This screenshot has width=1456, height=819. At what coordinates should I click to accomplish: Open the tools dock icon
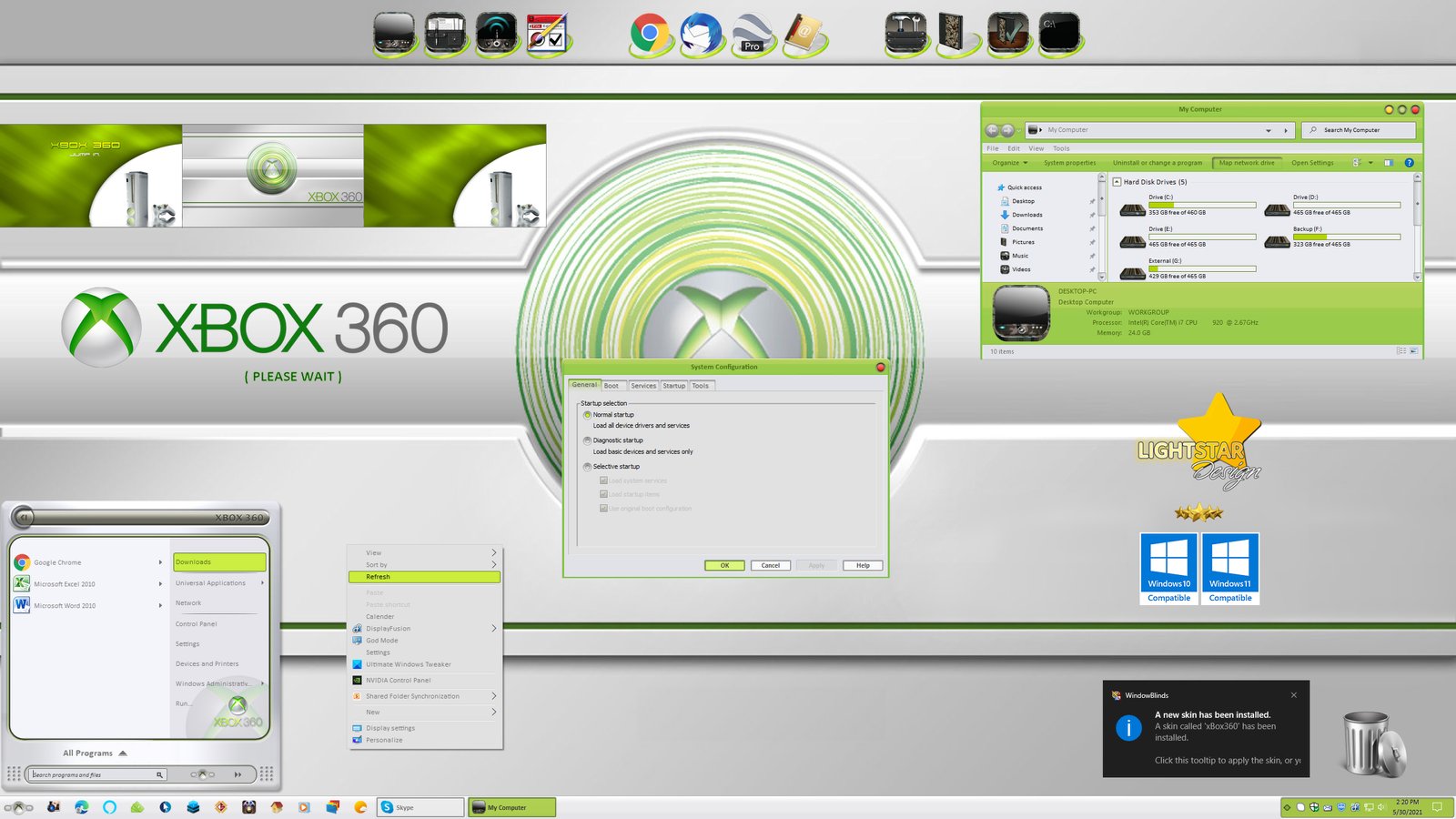tap(906, 34)
